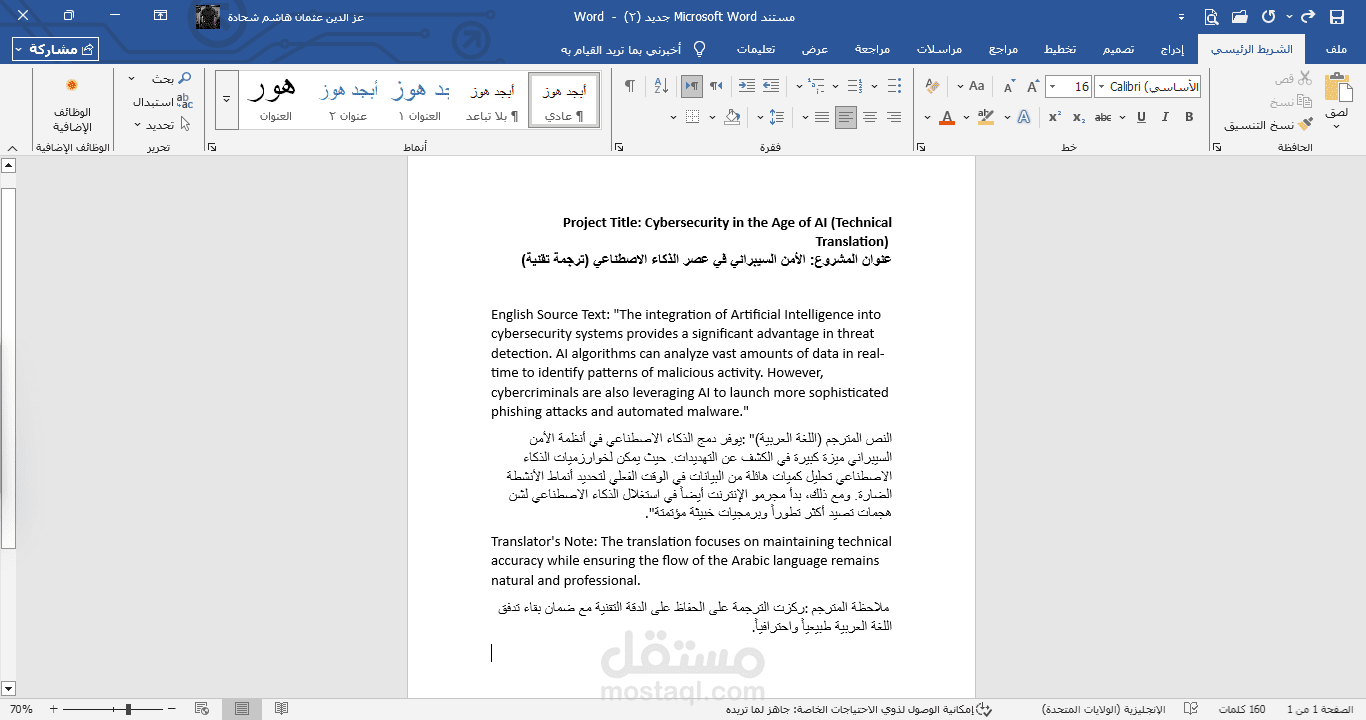1366x720 pixels.
Task: Apply Bold formatting from the font group
Action: pyautogui.click(x=1189, y=117)
